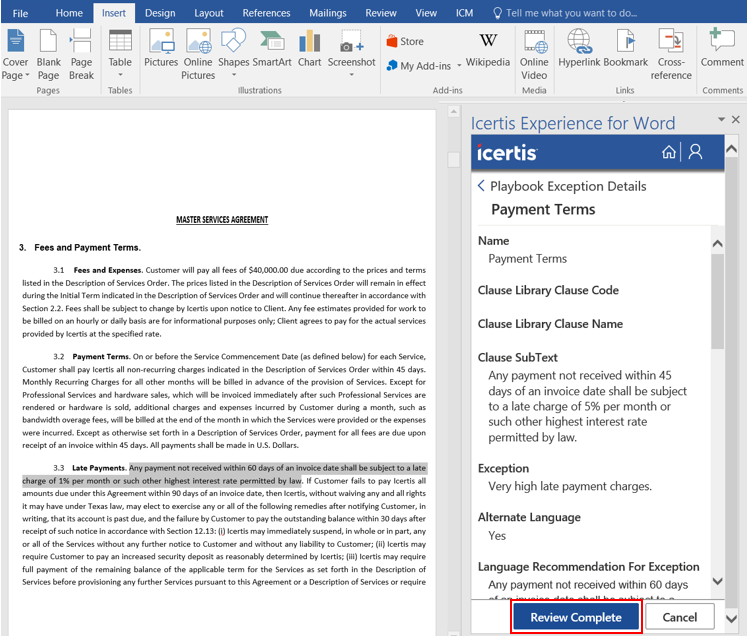Open the Wikipedia add-in

coord(488,52)
